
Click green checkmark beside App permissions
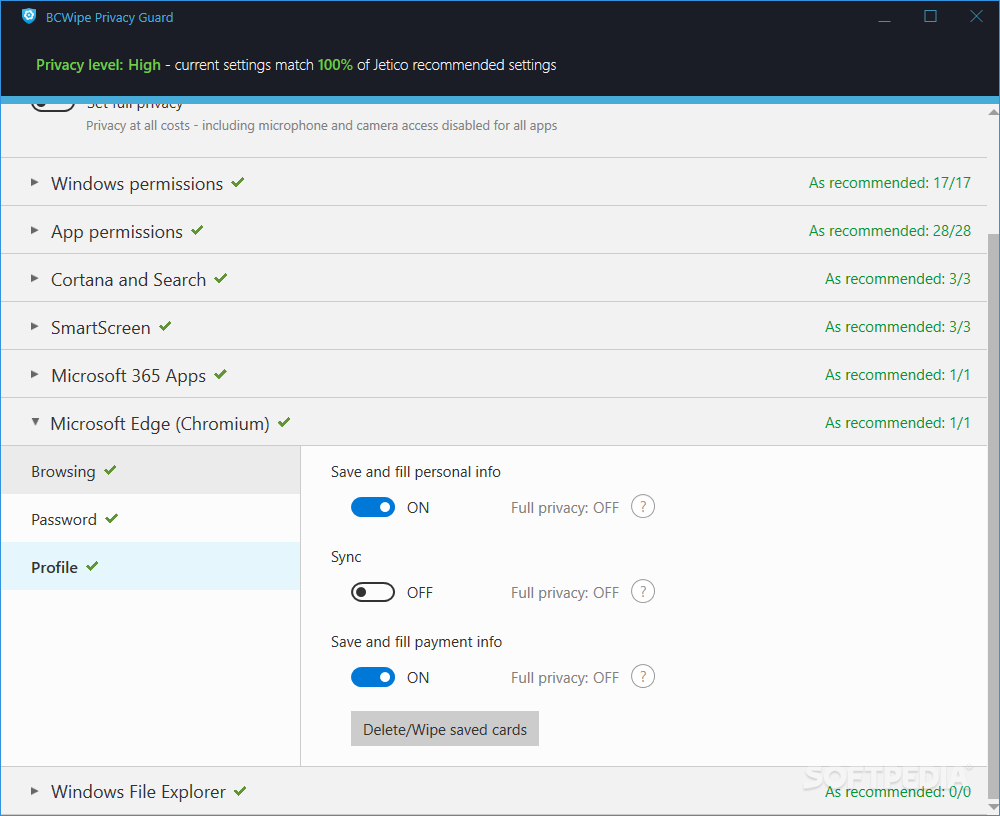pos(197,230)
